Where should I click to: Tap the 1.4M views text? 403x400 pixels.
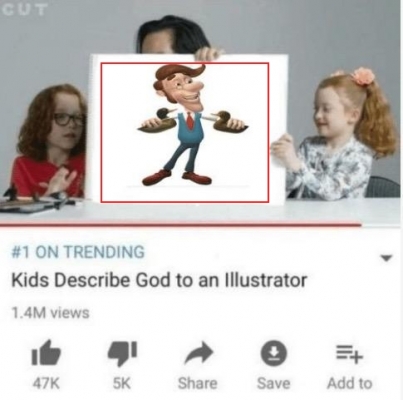(x=50, y=313)
